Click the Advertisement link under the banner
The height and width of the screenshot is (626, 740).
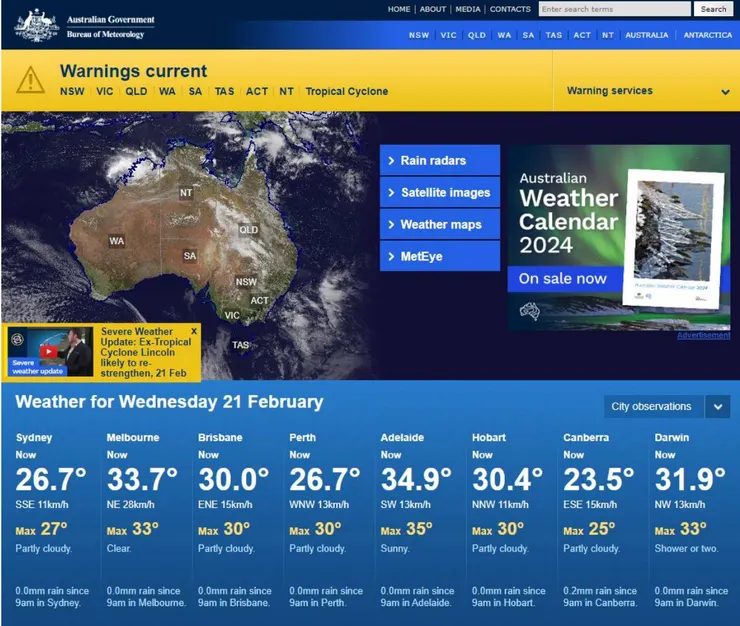(x=703, y=335)
